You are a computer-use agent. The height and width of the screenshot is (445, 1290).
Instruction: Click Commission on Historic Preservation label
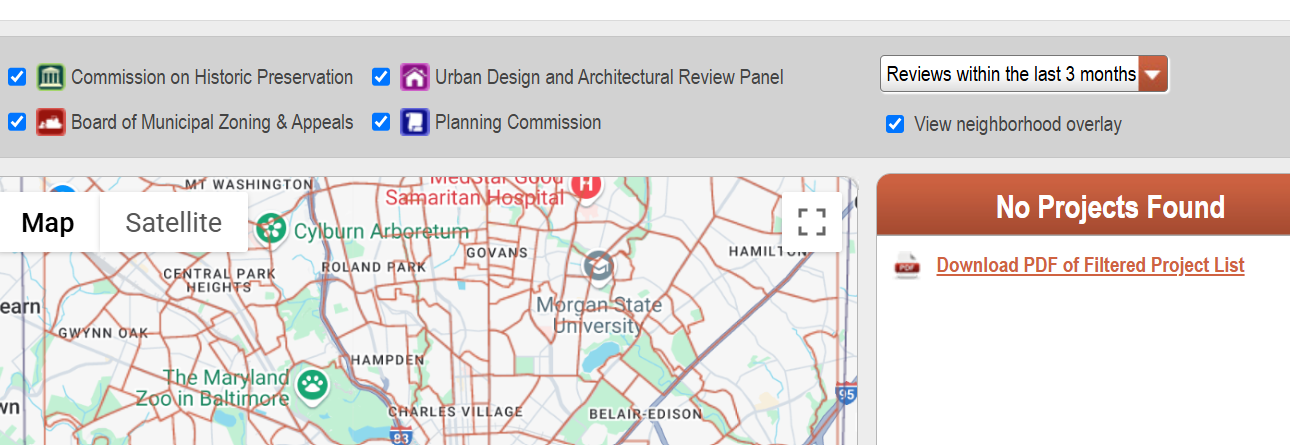click(x=212, y=77)
